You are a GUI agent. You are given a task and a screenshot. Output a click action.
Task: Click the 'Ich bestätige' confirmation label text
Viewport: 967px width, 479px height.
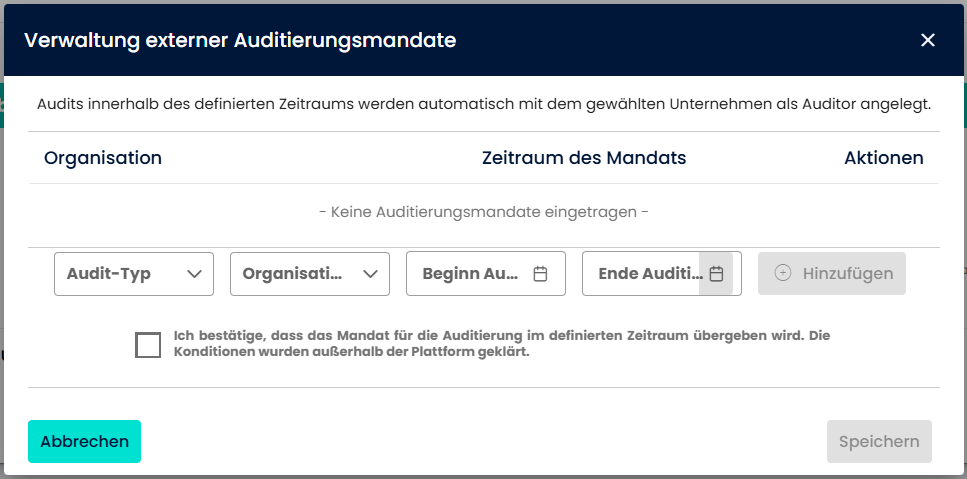click(500, 344)
